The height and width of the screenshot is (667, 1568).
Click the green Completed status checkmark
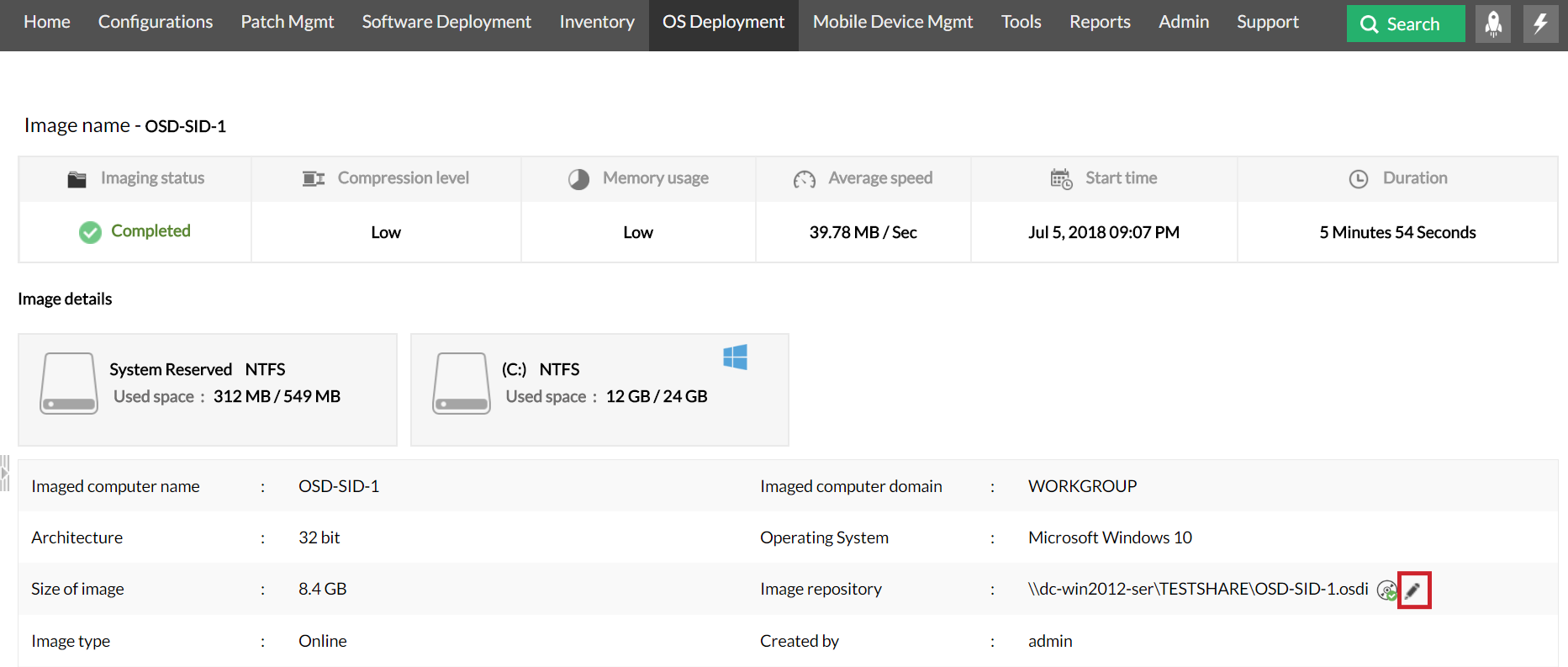pyautogui.click(x=90, y=232)
